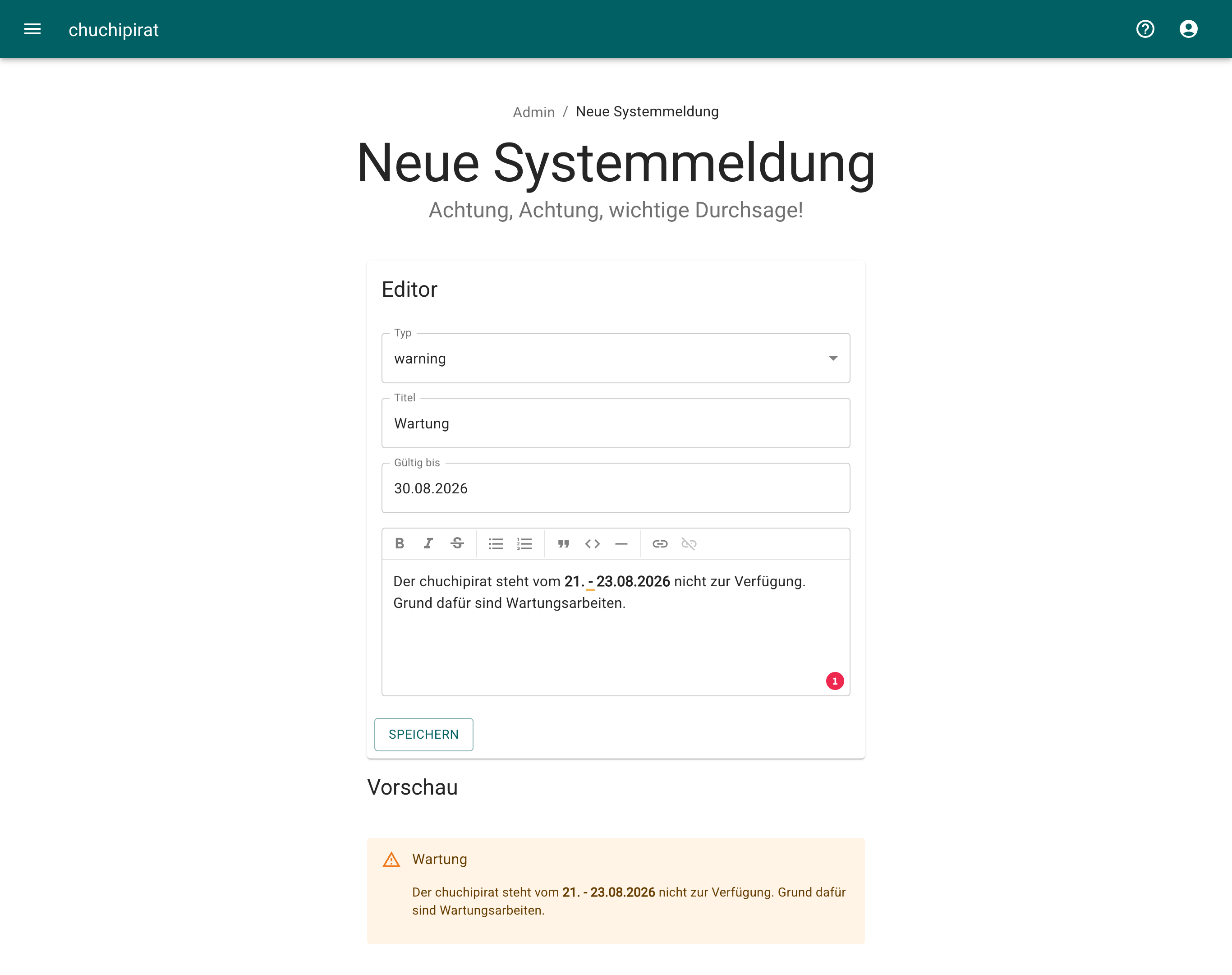Click inside the message text editor area
The height and width of the screenshot is (975, 1232).
click(616, 628)
